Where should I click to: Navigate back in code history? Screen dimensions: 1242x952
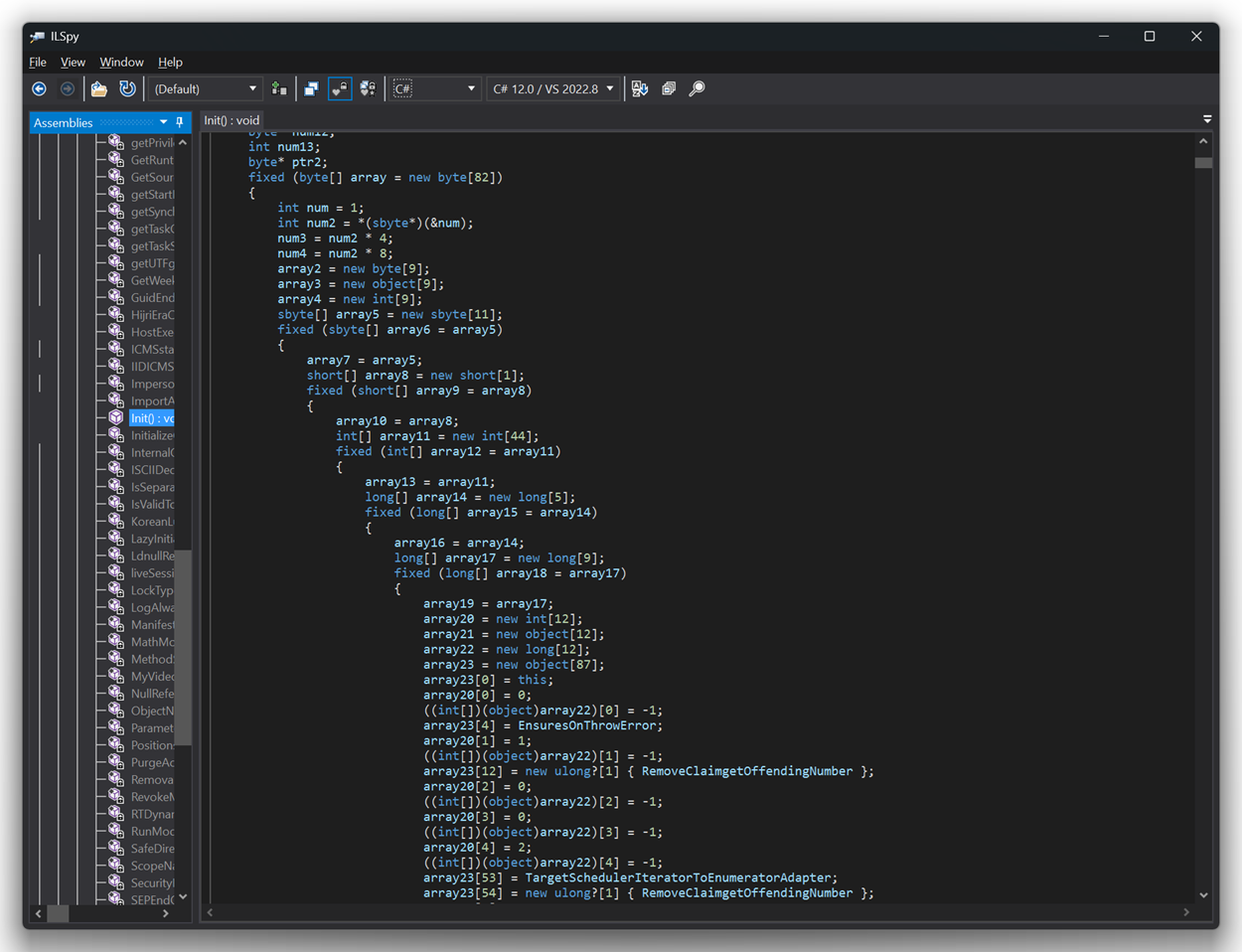[39, 88]
